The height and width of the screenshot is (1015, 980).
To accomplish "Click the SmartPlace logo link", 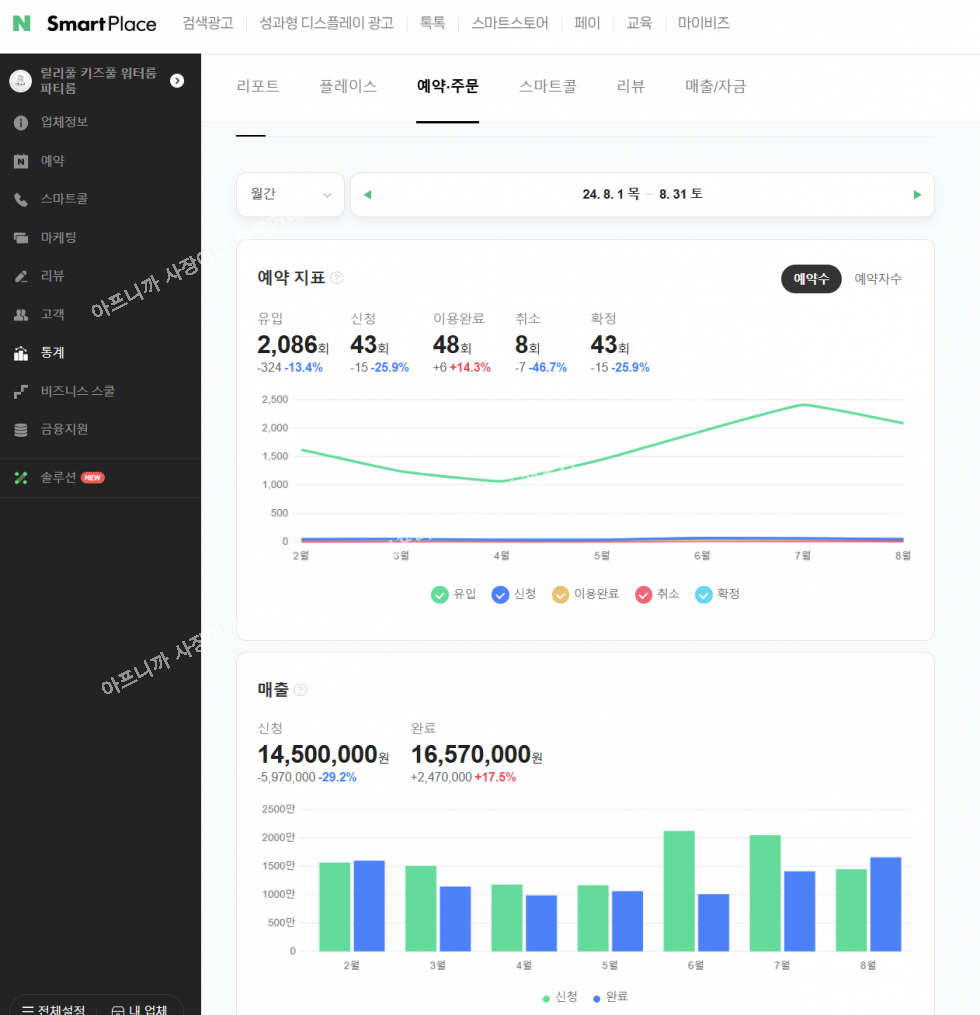I will (86, 23).
